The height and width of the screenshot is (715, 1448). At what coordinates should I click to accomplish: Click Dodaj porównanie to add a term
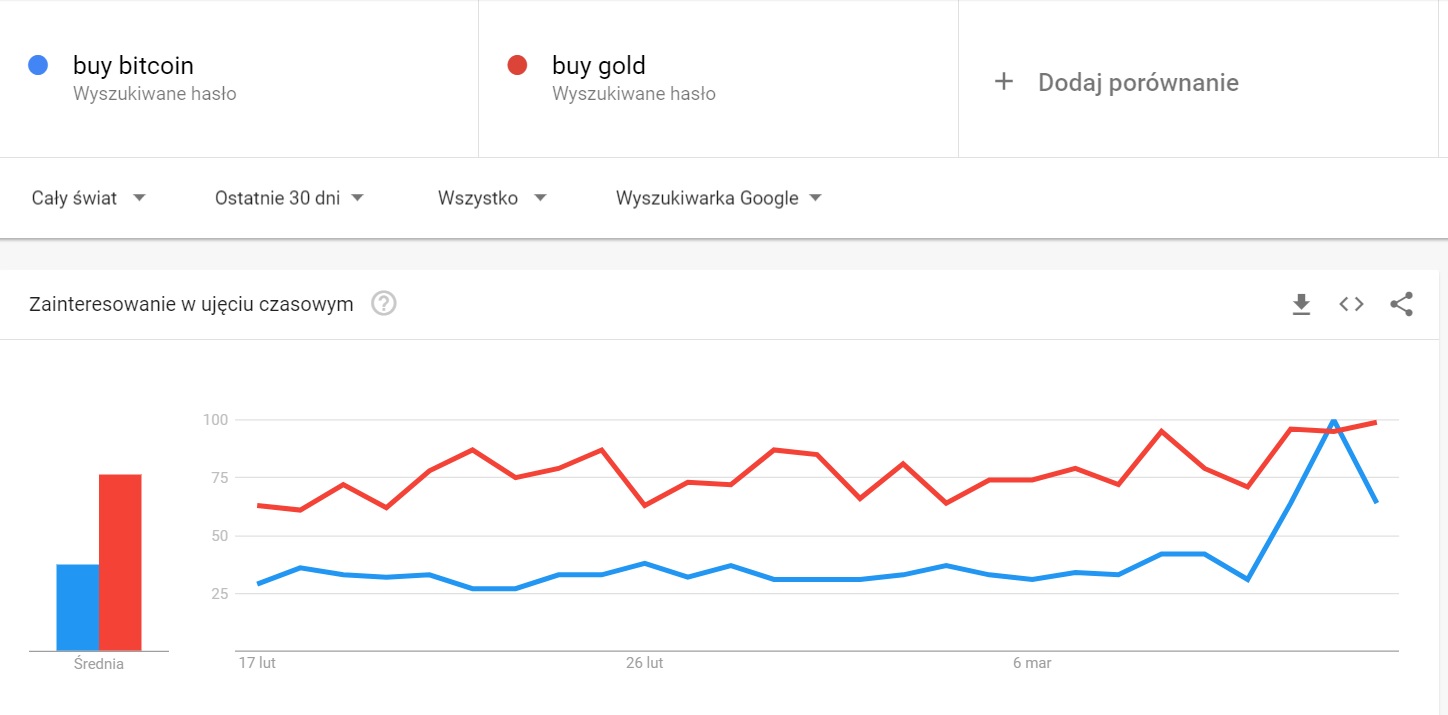[1138, 82]
